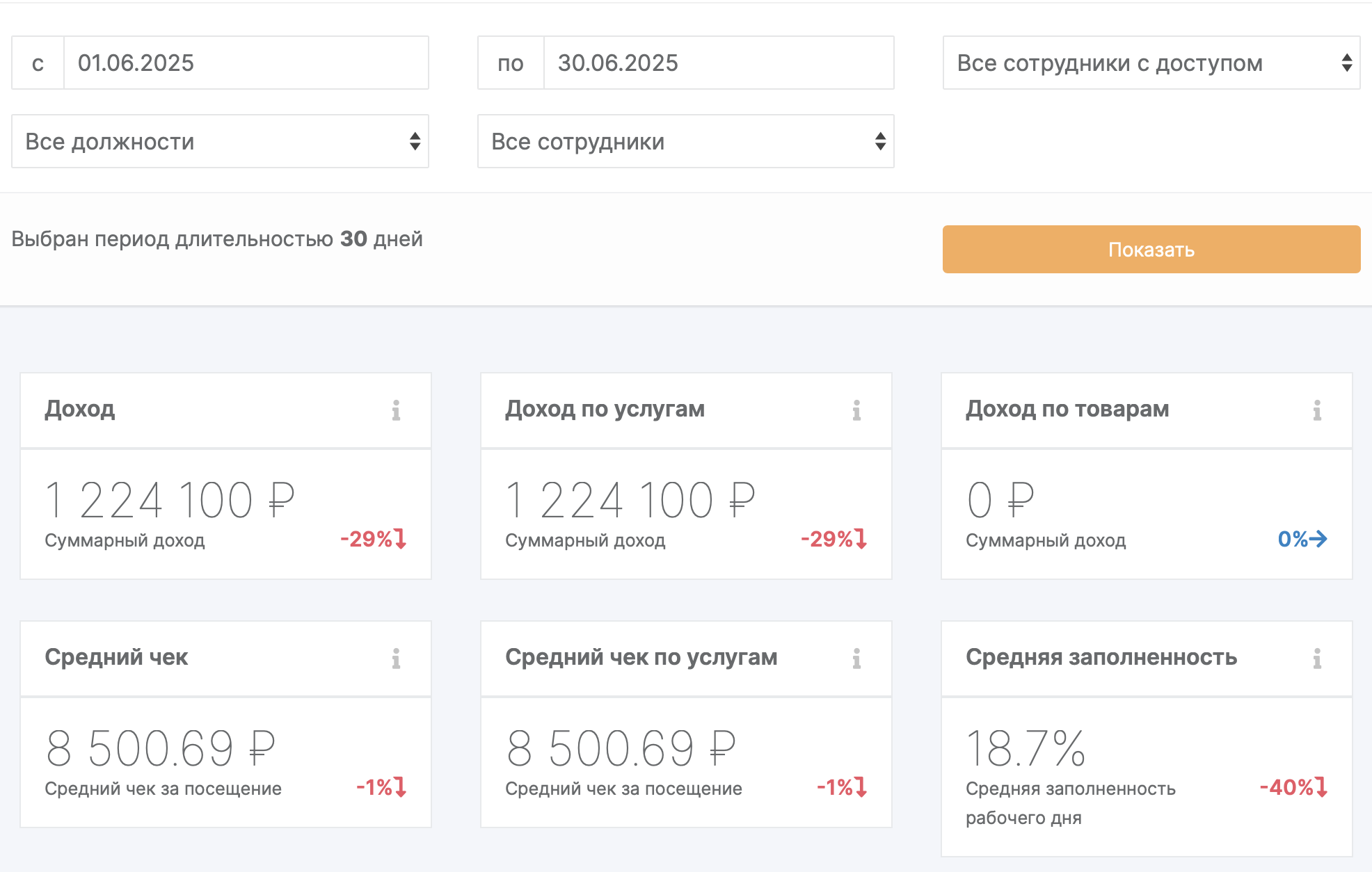Expand the Все должности dropdown

pyautogui.click(x=220, y=141)
